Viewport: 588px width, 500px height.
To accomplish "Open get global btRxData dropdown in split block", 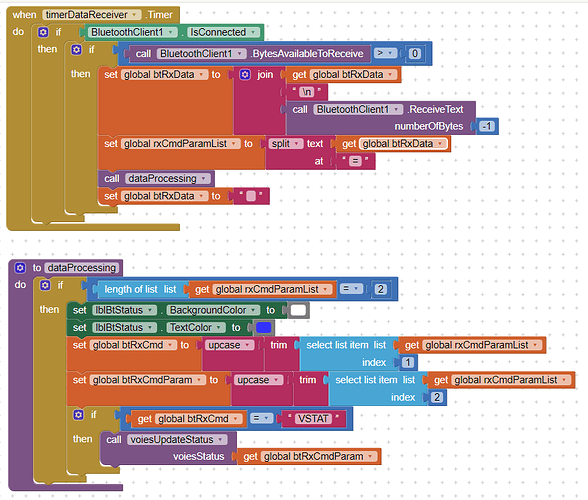I will 440,144.
